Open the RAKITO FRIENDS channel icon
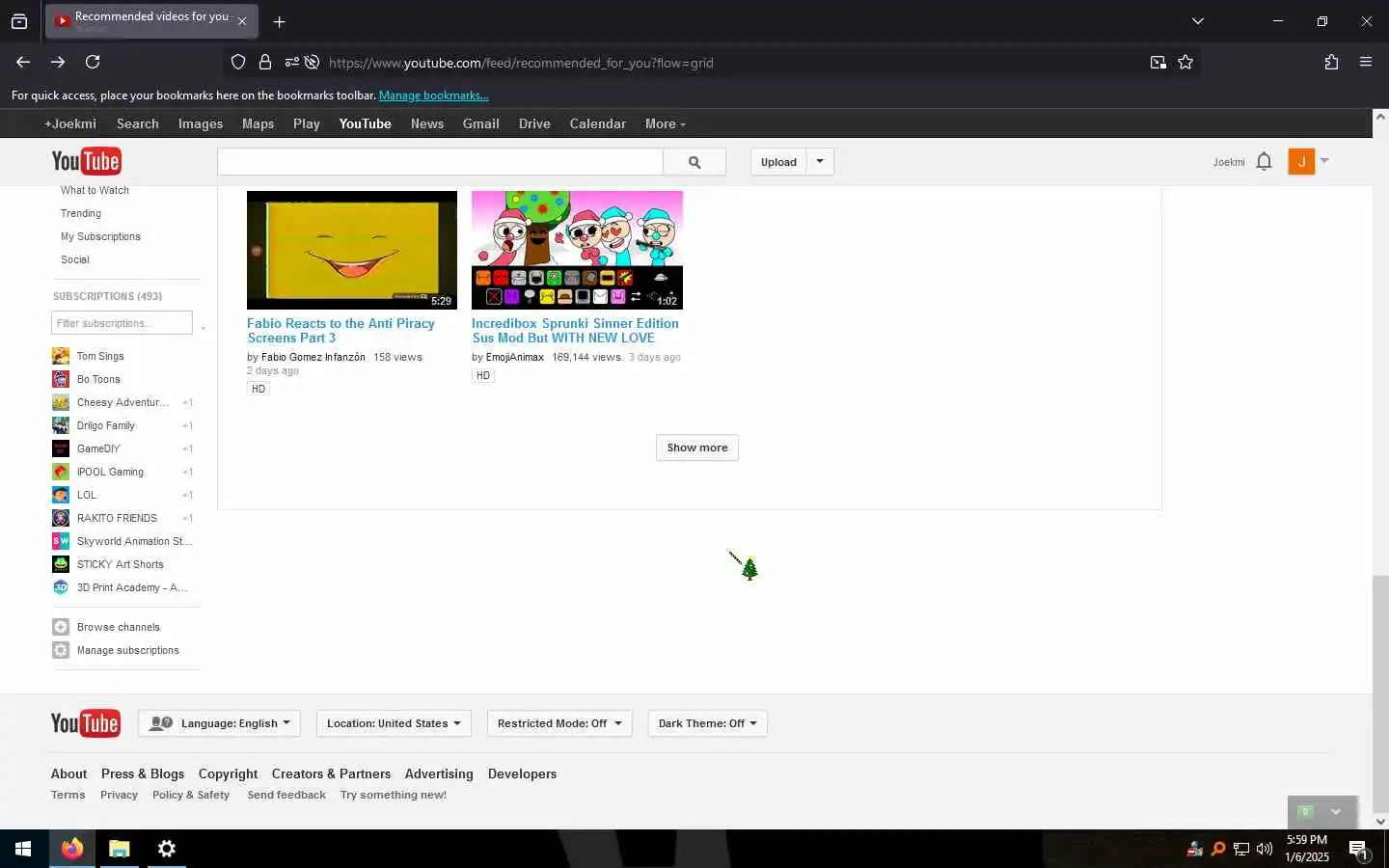The width and height of the screenshot is (1389, 868). [x=61, y=518]
